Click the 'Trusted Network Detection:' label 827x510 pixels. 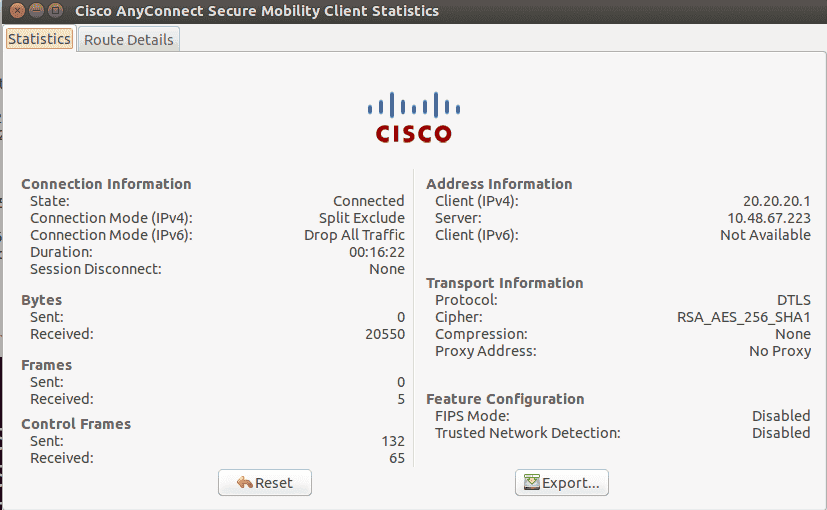tap(528, 432)
